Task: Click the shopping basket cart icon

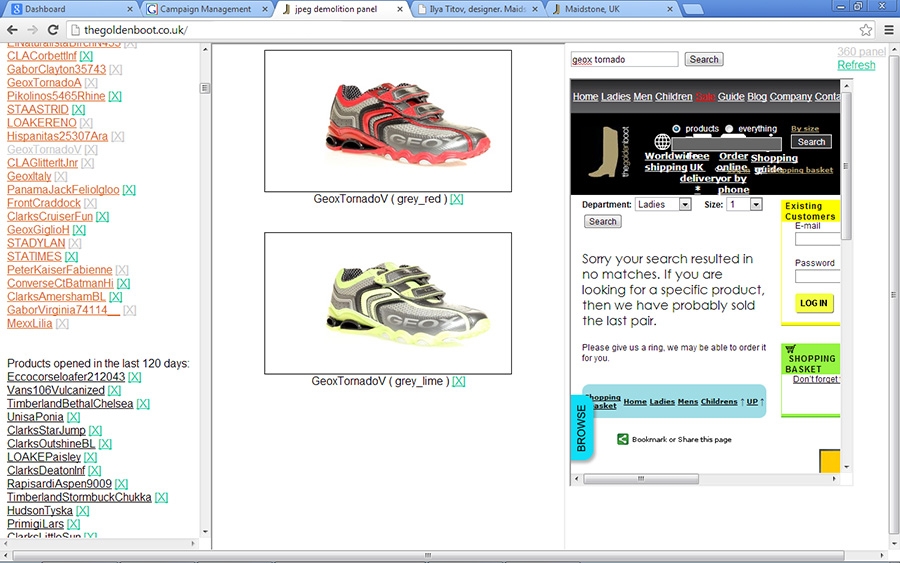Action: [790, 348]
